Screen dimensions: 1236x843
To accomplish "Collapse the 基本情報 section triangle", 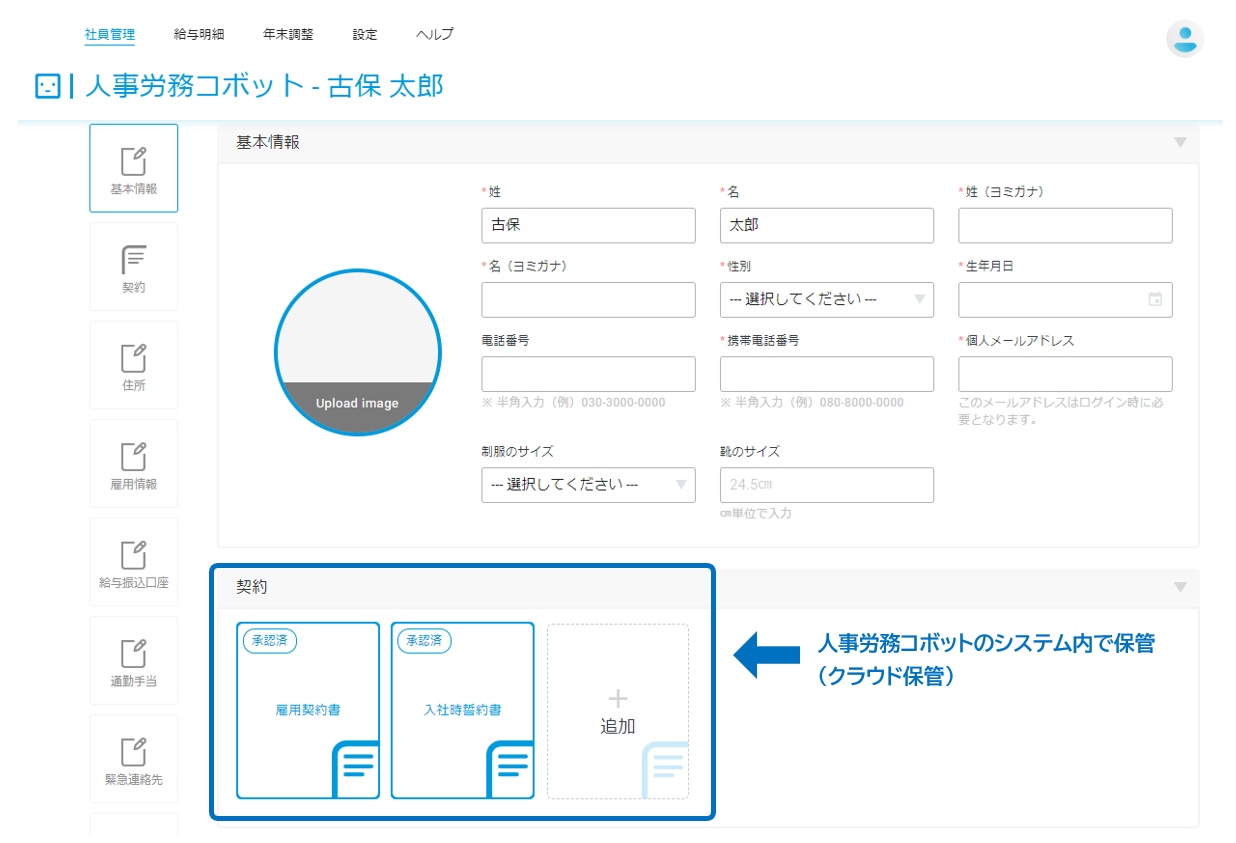I will pos(1180,142).
